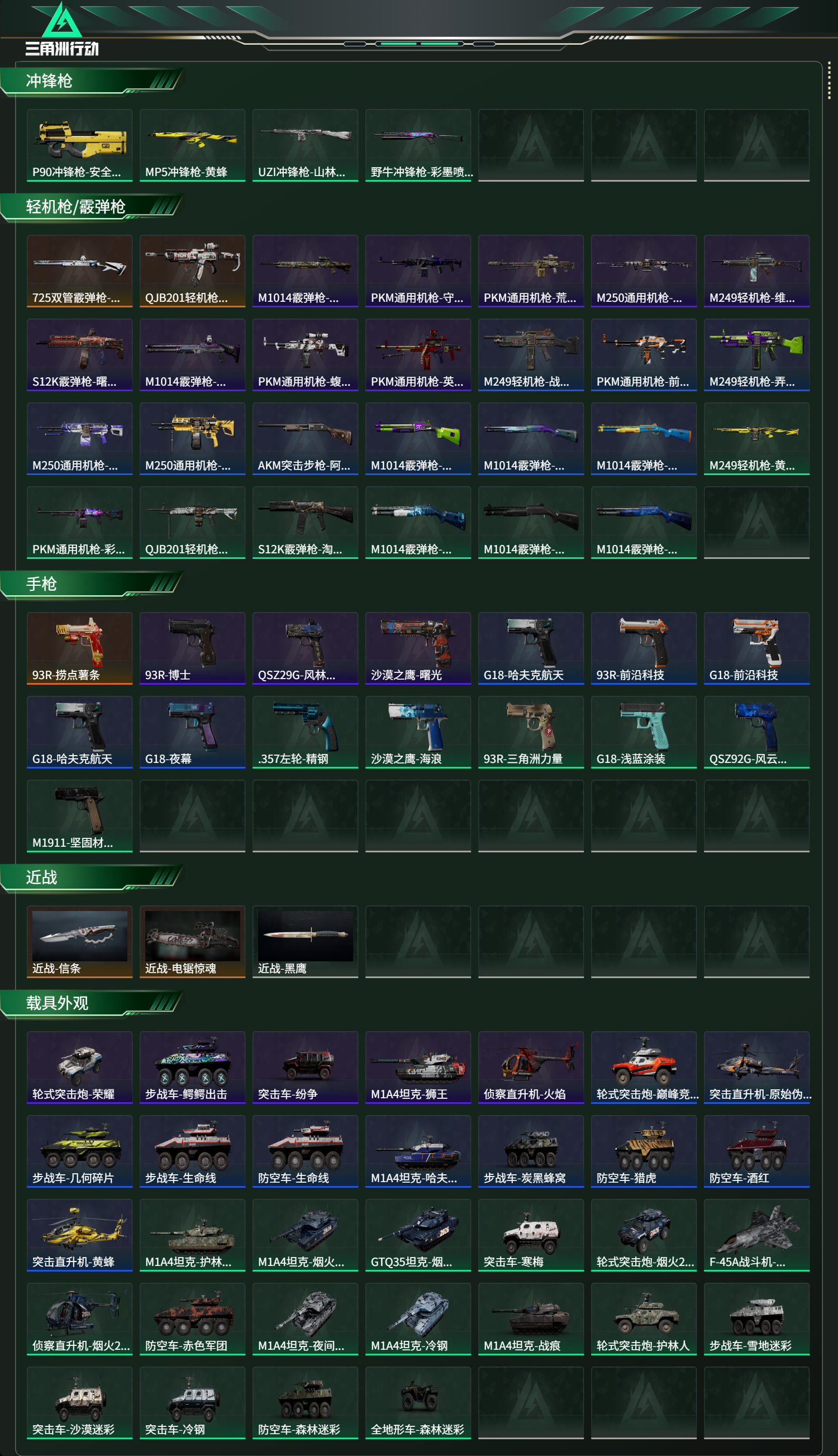The height and width of the screenshot is (1456, 838).
Task: Click the .357左轮-精钢 revolver skin
Action: pos(305,732)
